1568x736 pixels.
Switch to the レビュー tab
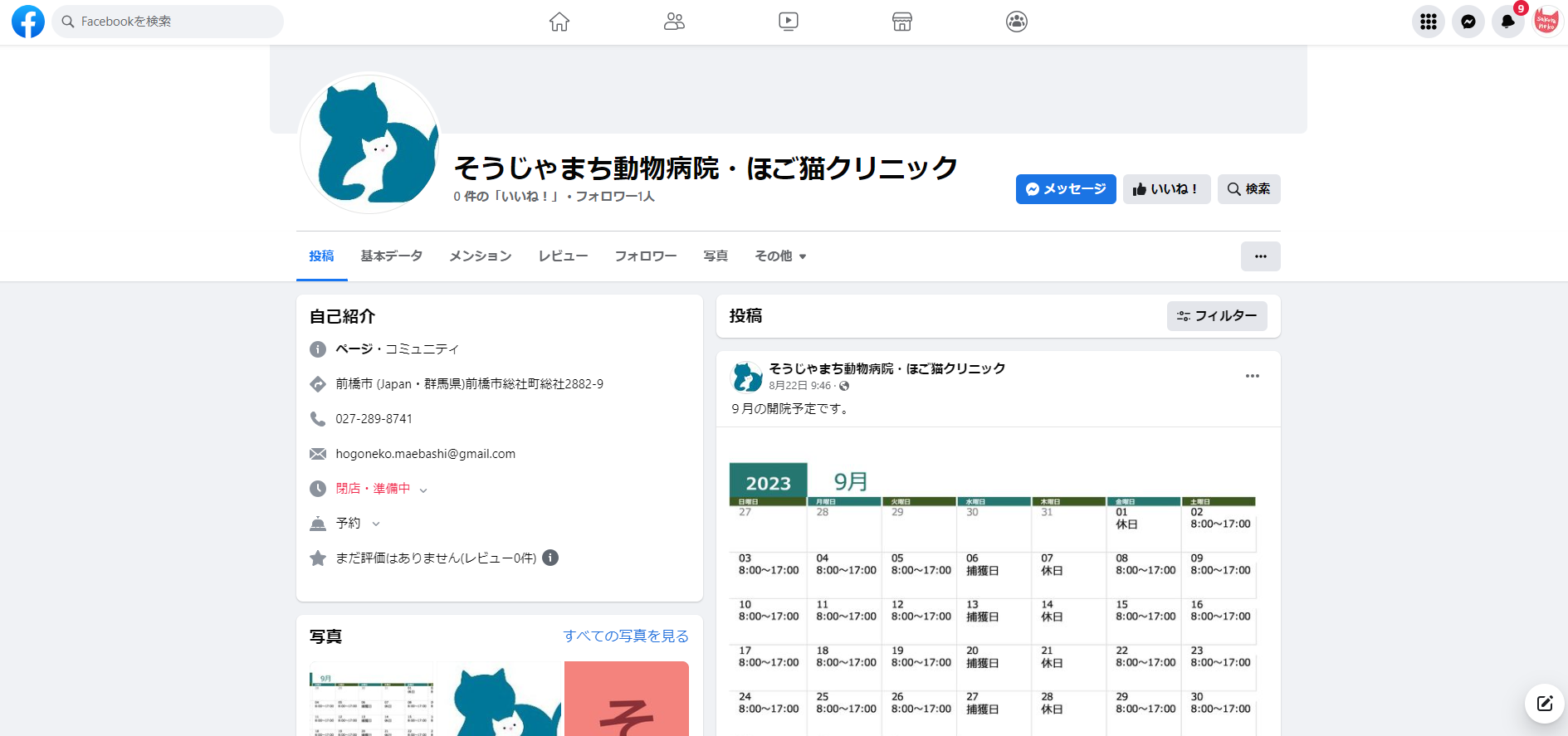click(x=563, y=256)
